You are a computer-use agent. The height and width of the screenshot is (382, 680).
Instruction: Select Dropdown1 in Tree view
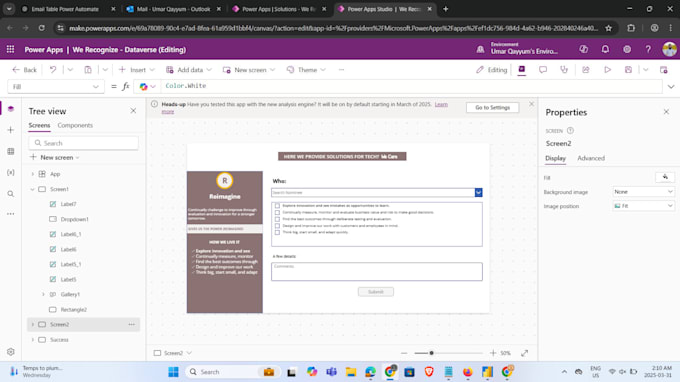coord(75,219)
